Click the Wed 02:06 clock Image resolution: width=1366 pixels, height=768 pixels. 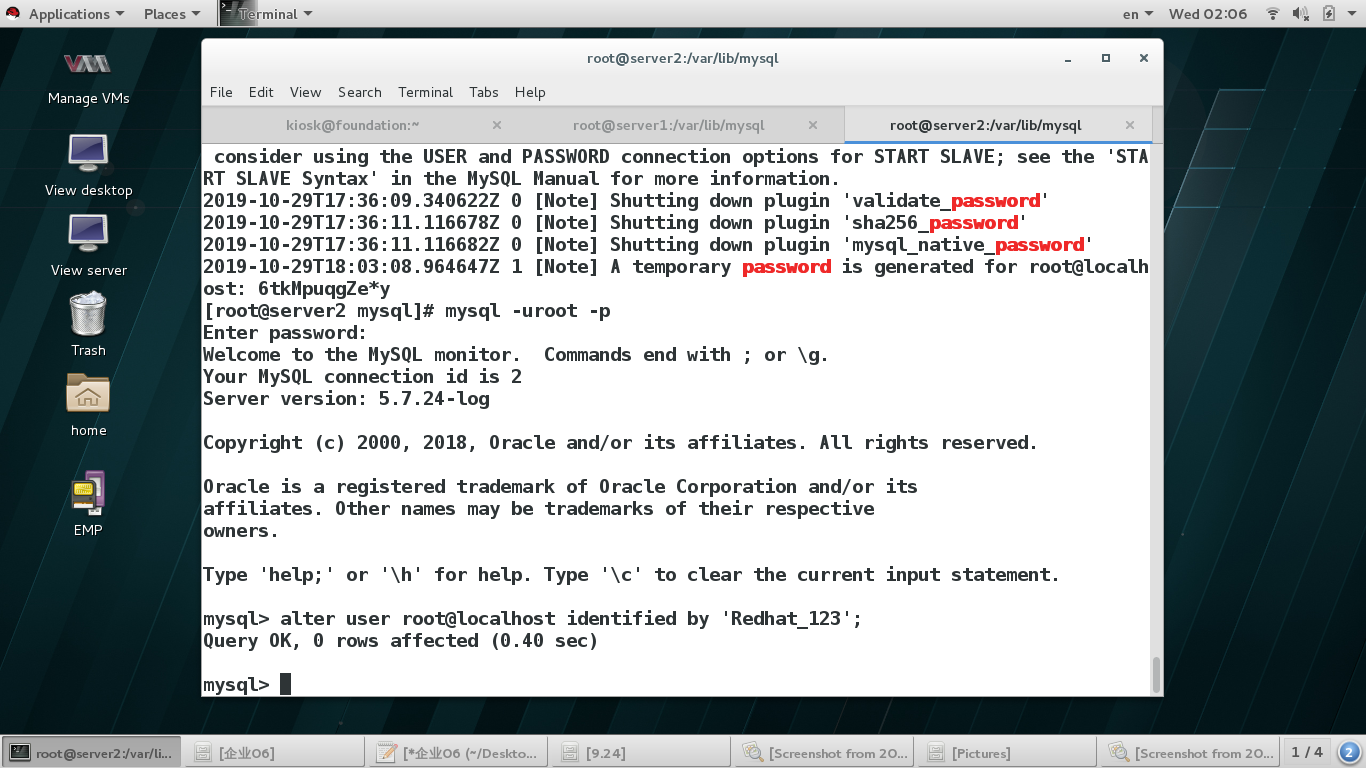(x=1208, y=14)
